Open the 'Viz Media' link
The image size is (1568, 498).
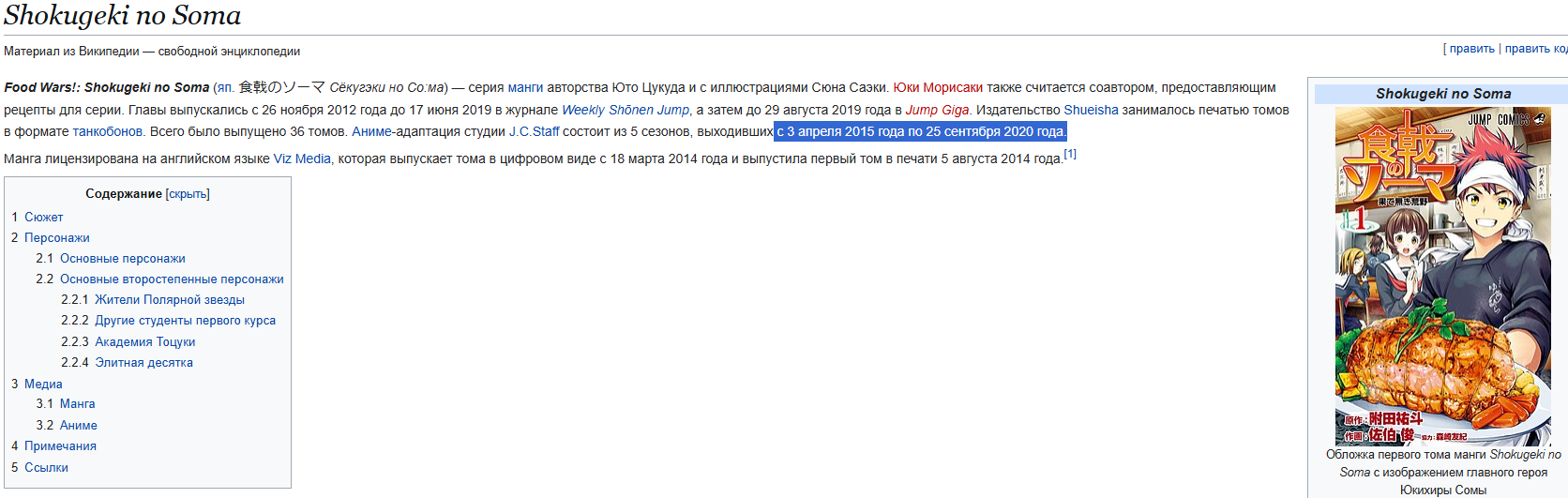(302, 158)
